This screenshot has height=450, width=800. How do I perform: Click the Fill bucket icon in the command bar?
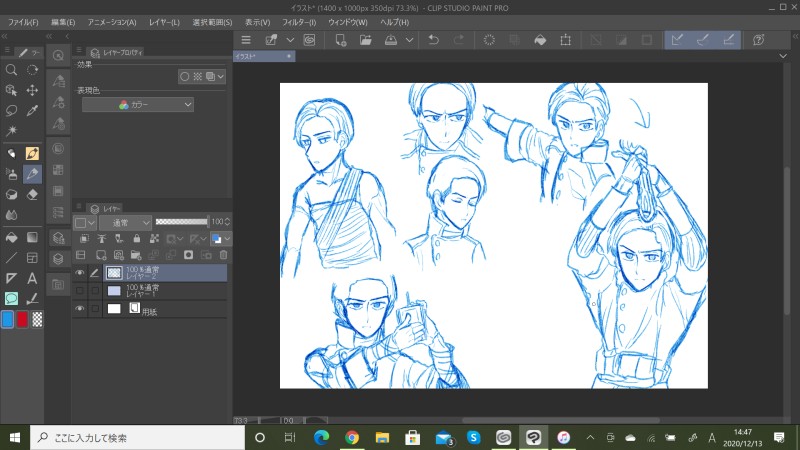coord(540,40)
